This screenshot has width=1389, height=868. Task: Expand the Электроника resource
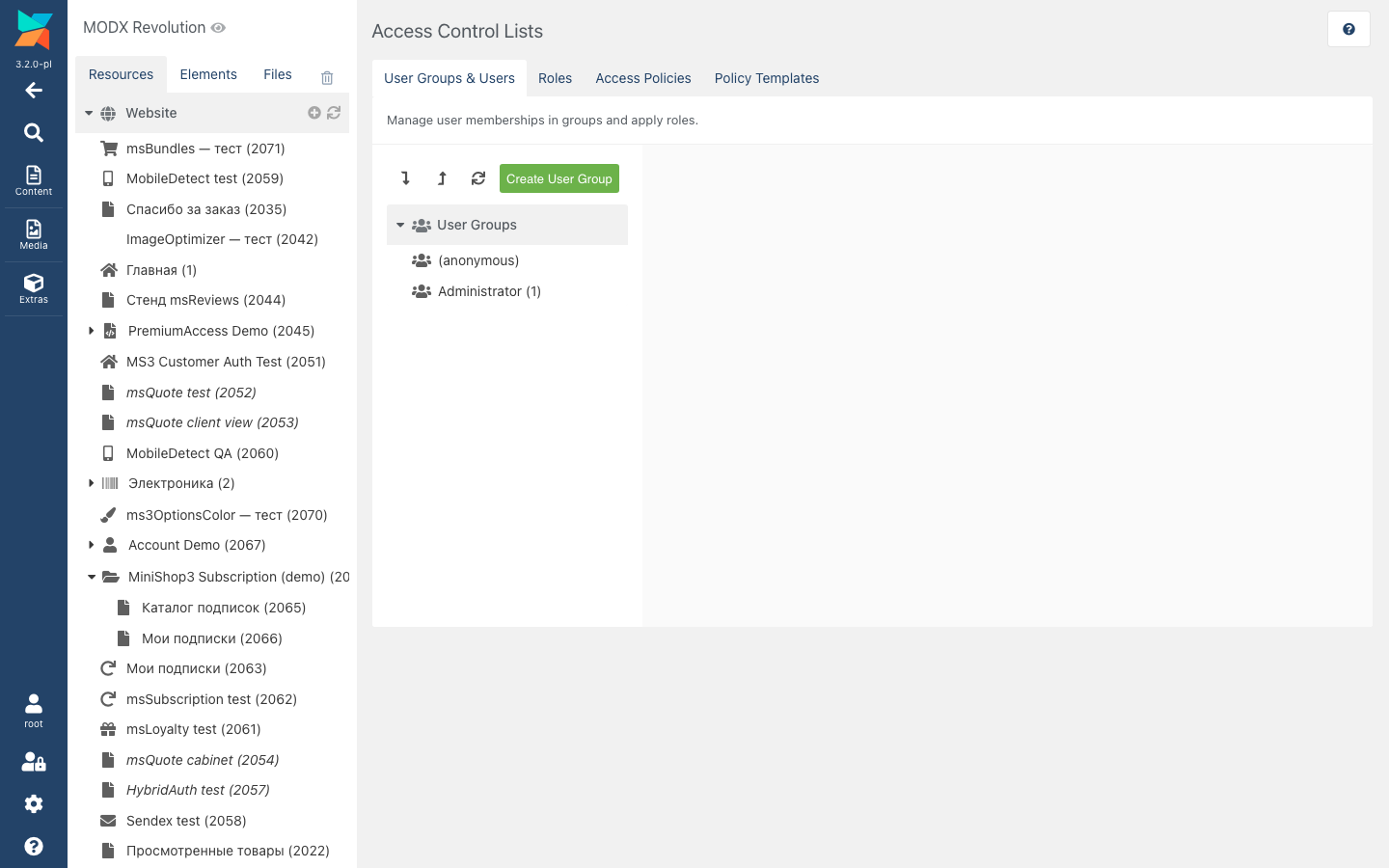pos(92,483)
